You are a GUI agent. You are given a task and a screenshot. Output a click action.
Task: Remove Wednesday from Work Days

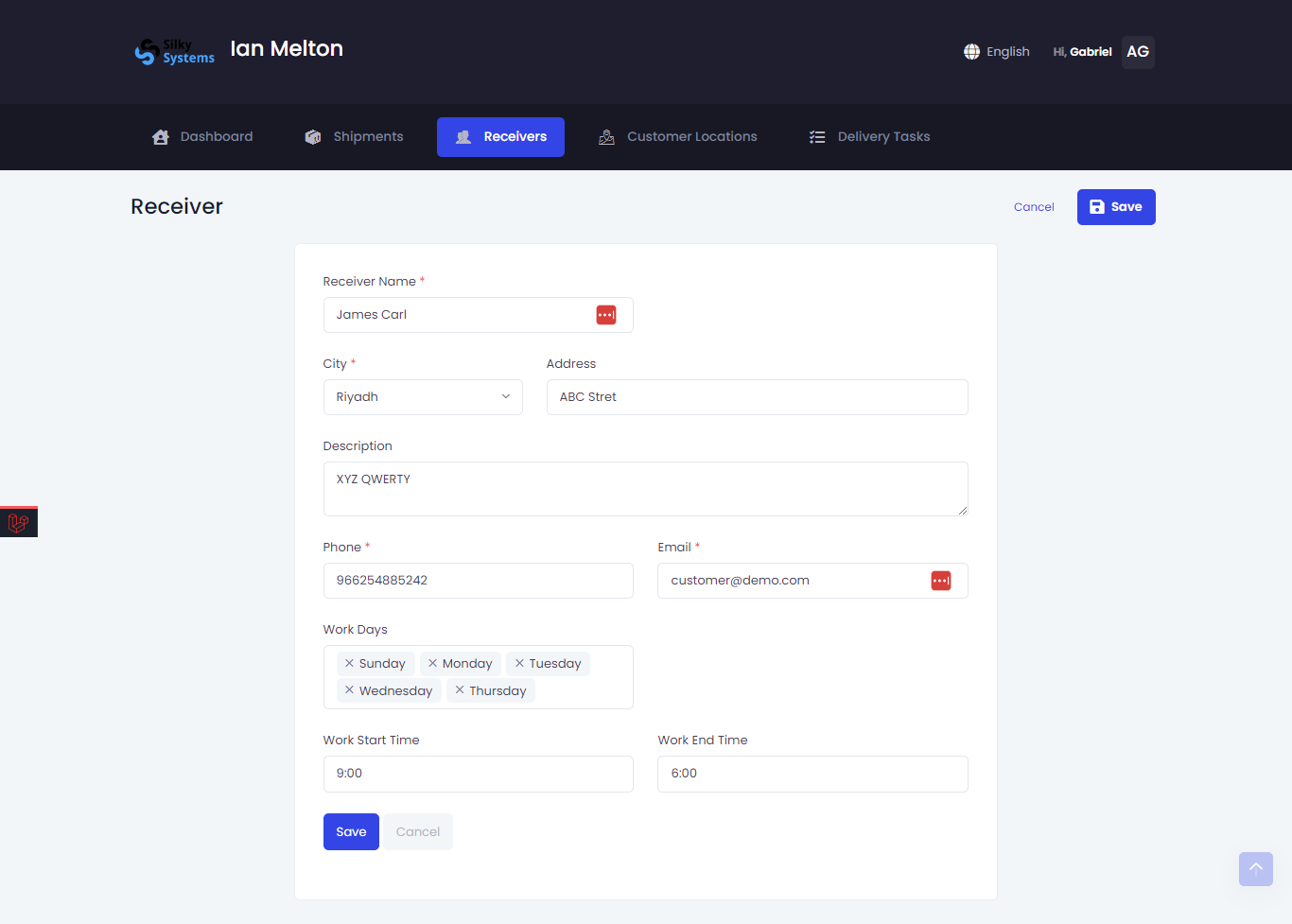pyautogui.click(x=349, y=690)
